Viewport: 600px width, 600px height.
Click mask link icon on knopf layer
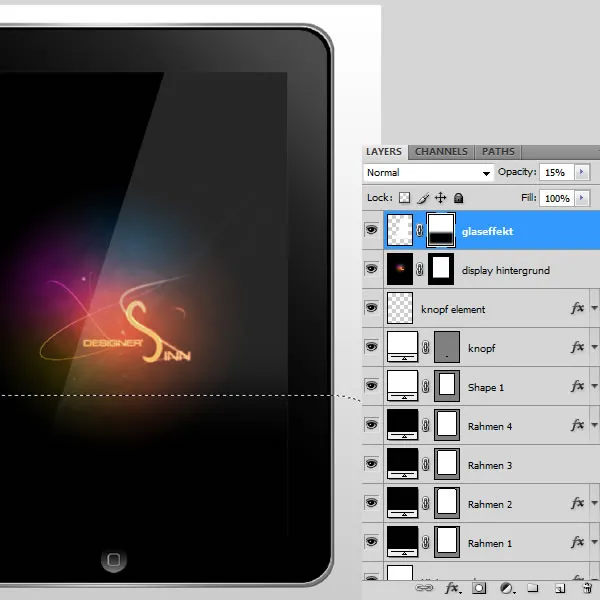(x=426, y=347)
